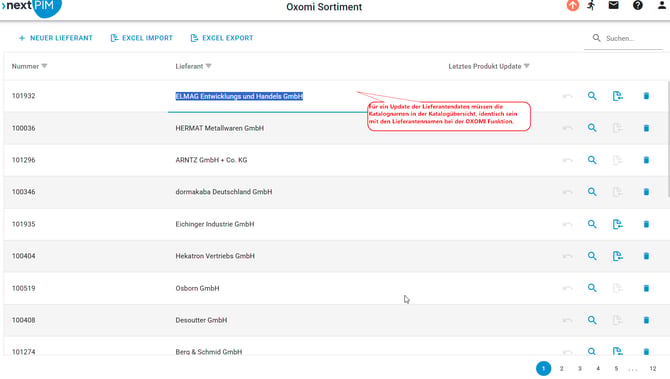The image size is (670, 379).
Task: Click export file icon in ELMAG row
Action: tap(617, 96)
